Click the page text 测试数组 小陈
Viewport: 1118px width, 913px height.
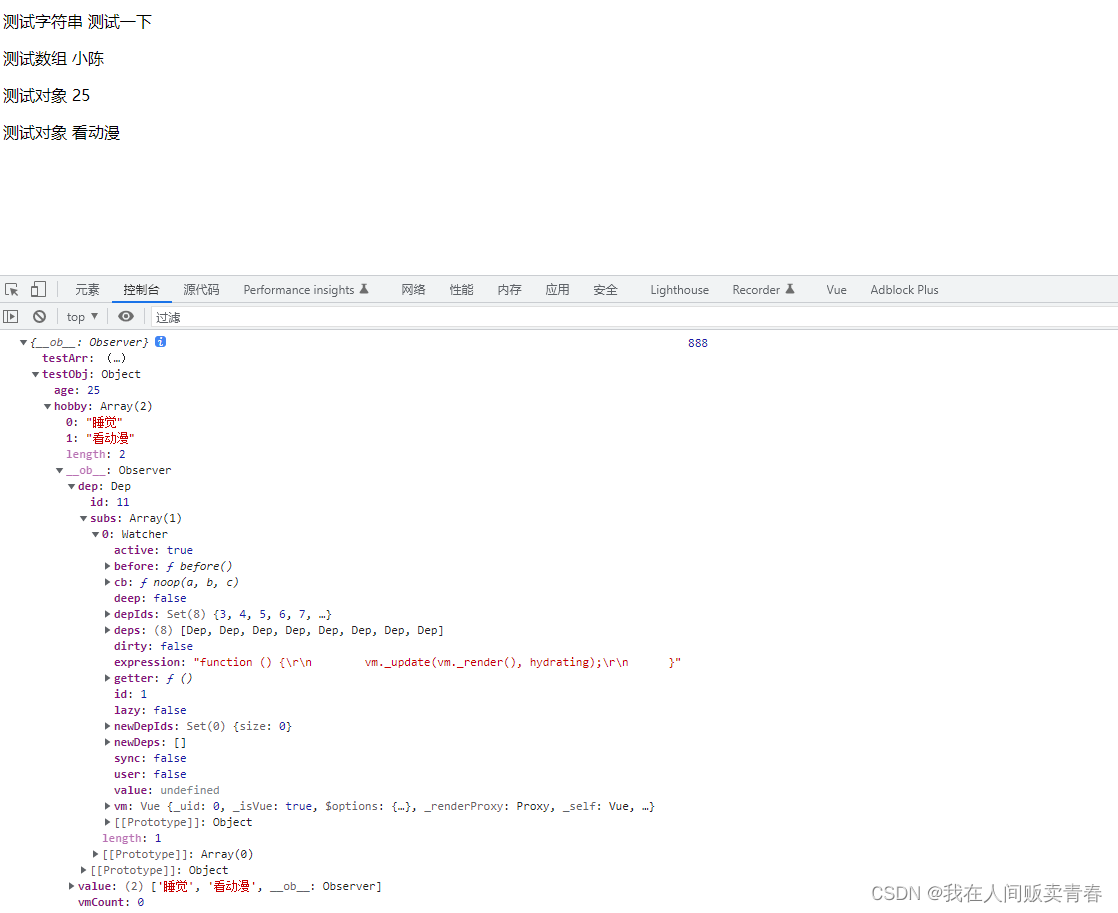53,58
